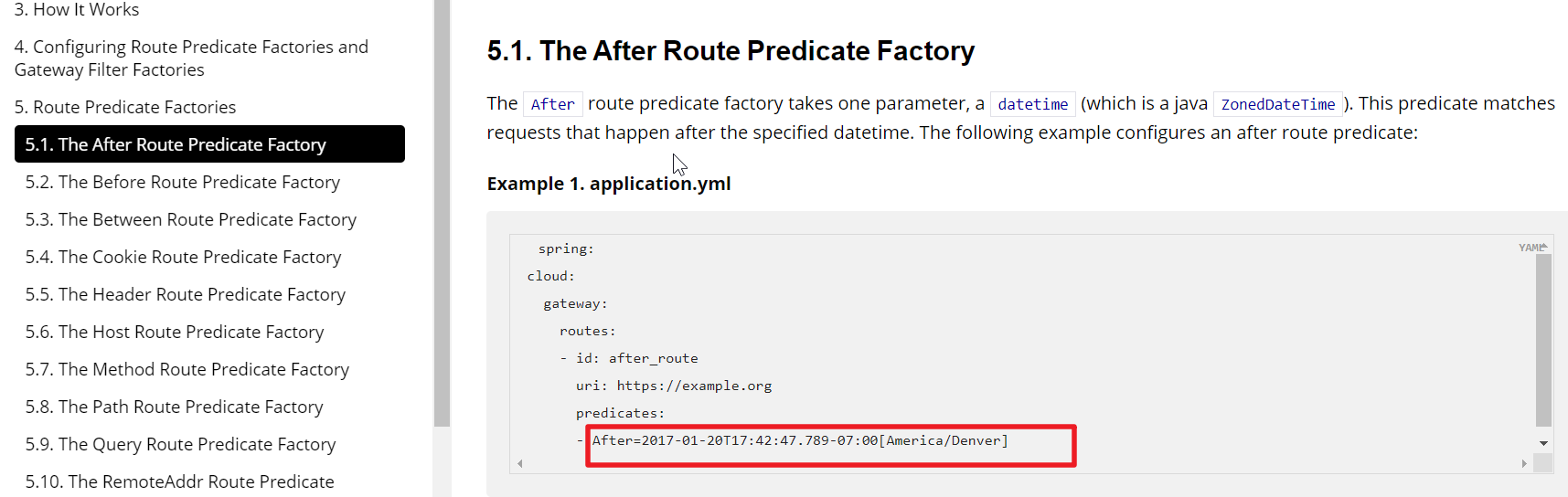Open "3. How It Works" section
Viewport: 1568px width, 497px height.
point(77,10)
